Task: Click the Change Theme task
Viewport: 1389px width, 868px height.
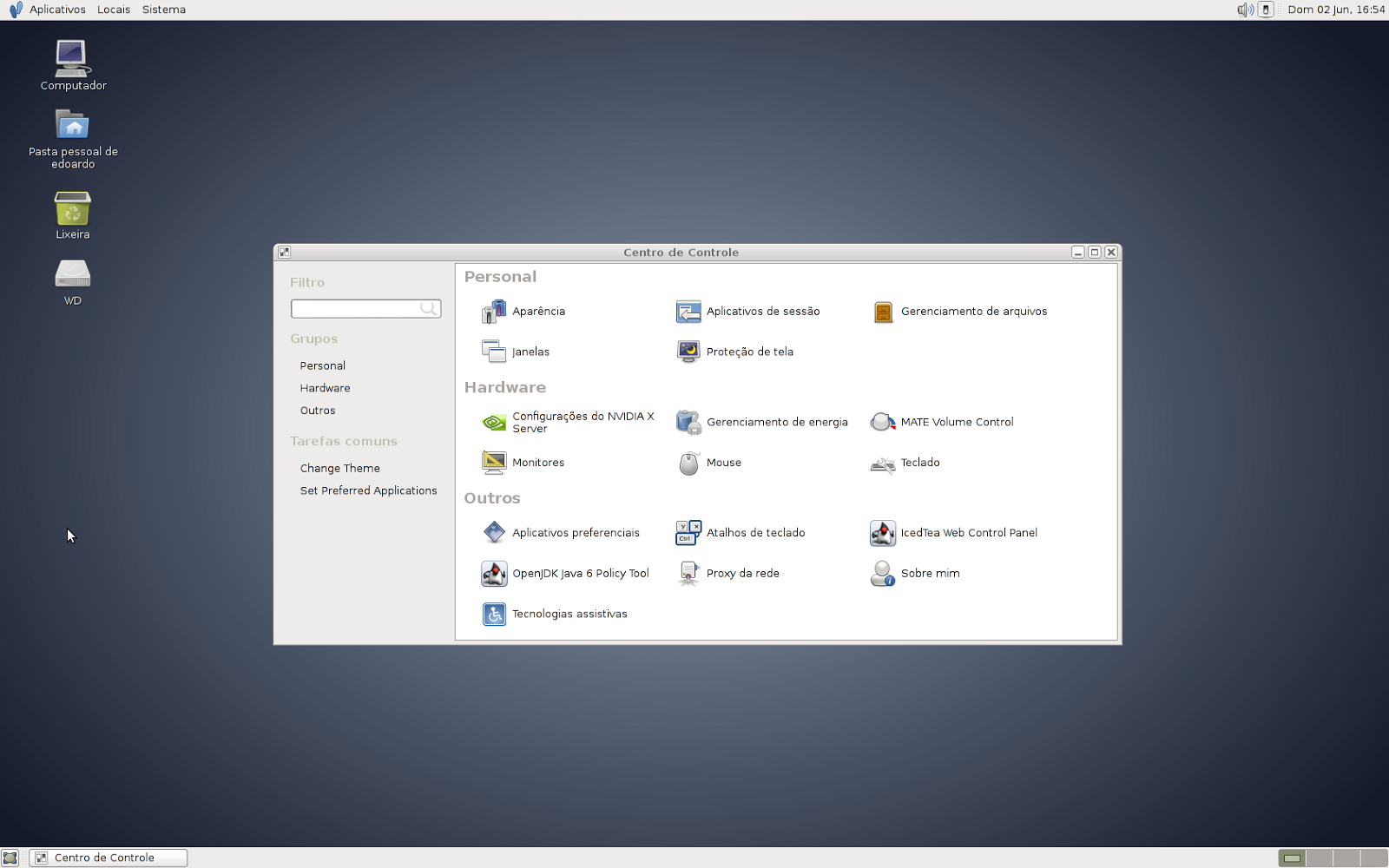Action: (x=339, y=468)
